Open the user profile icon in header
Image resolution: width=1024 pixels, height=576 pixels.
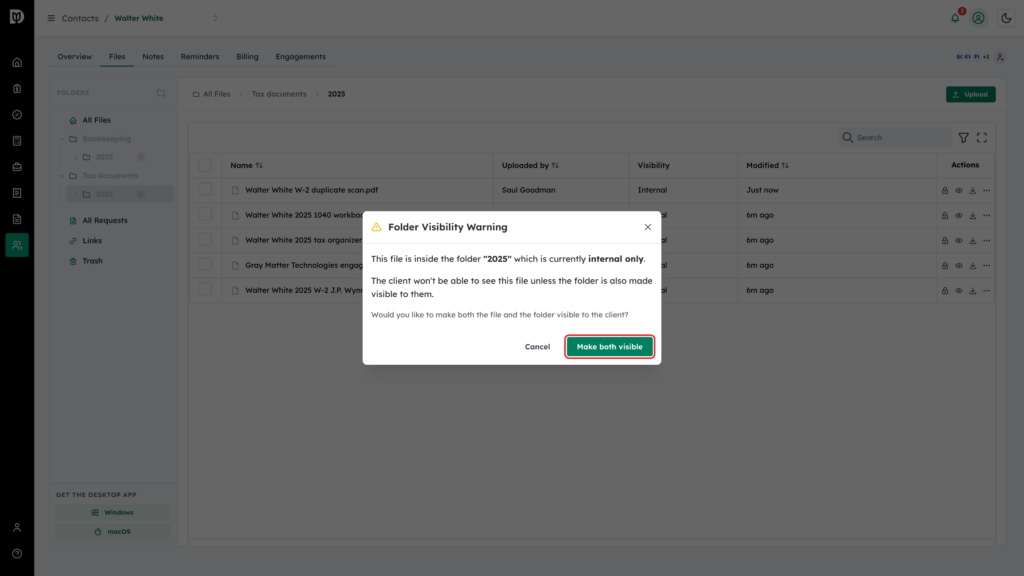978,18
